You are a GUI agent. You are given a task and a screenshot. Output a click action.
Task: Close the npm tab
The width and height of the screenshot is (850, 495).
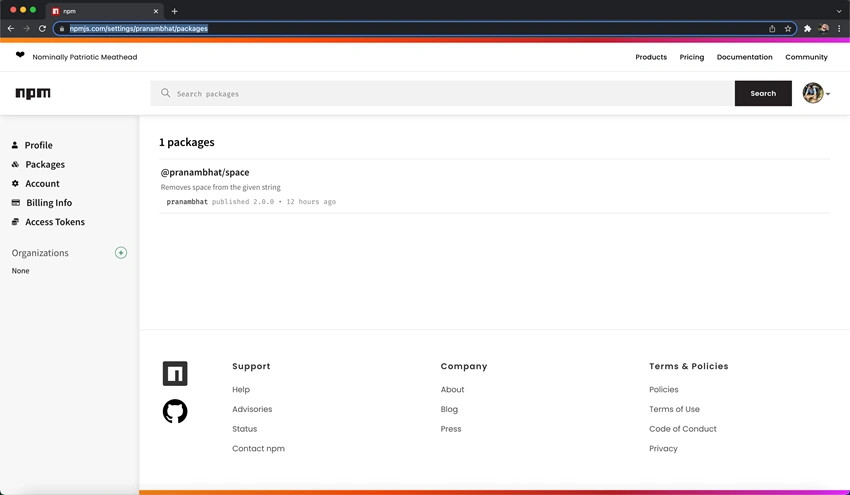pos(156,11)
